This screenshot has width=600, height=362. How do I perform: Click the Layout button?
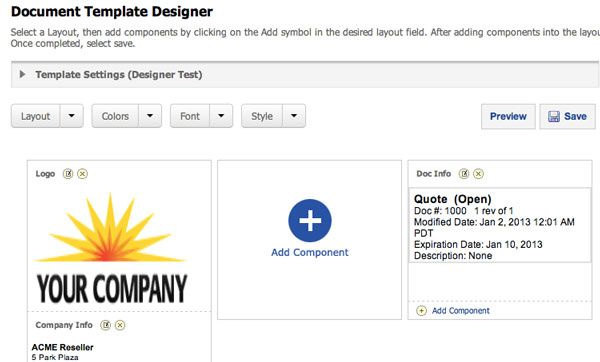pos(36,116)
